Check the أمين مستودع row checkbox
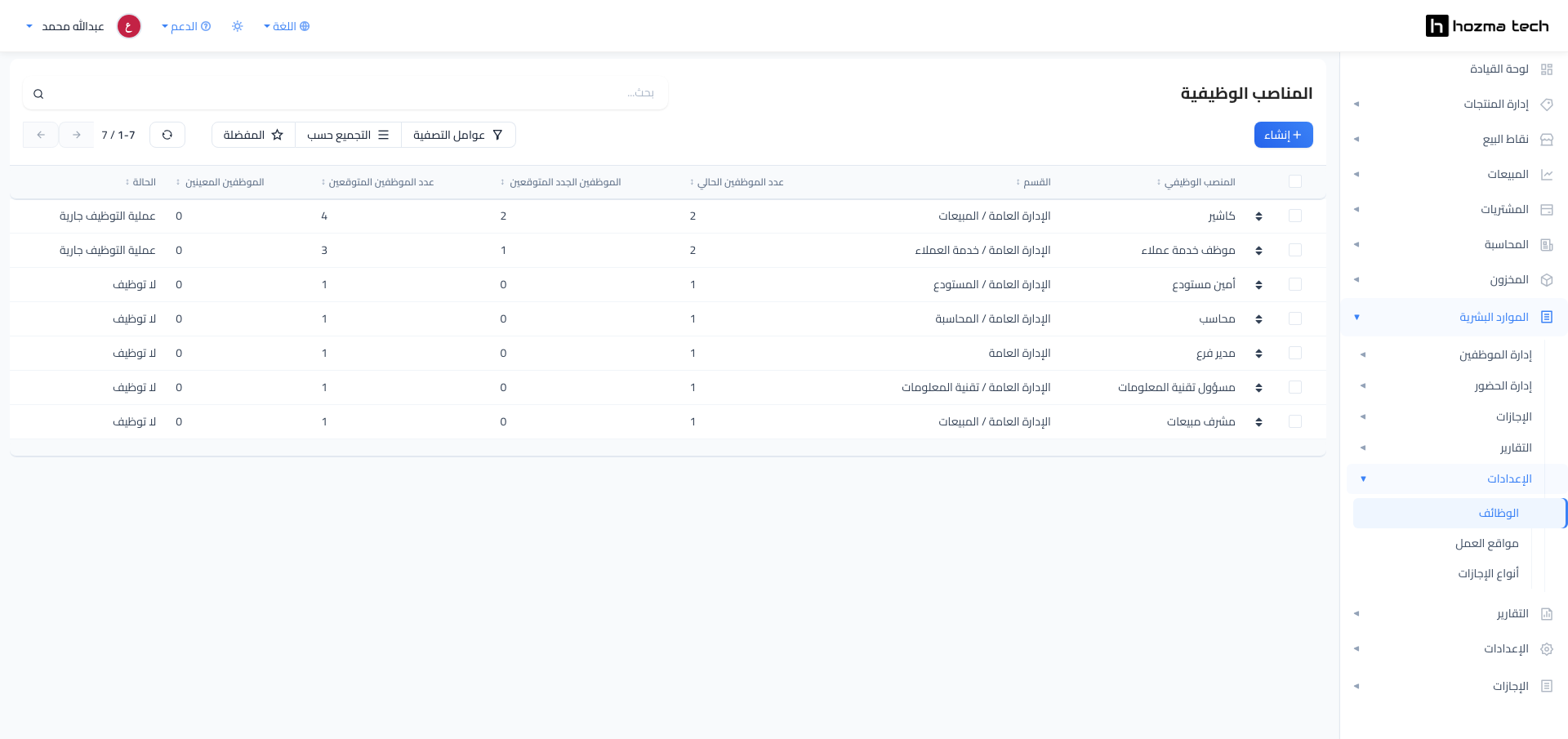1568x739 pixels. coord(1295,284)
